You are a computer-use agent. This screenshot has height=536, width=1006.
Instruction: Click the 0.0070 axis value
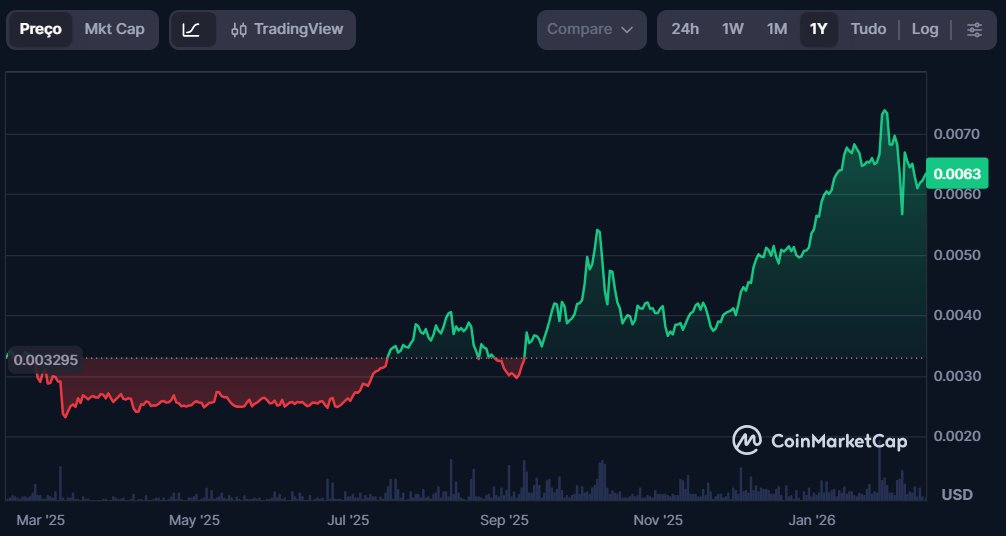[x=957, y=134]
